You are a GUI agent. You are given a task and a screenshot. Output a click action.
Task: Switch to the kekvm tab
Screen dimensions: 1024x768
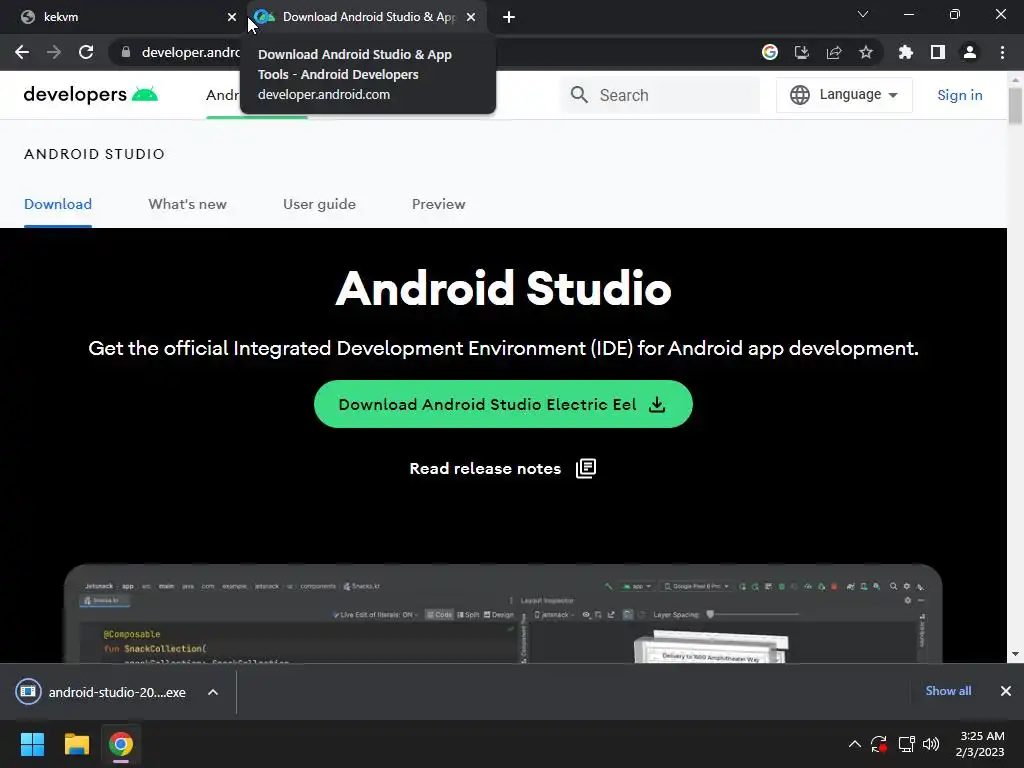click(x=122, y=17)
